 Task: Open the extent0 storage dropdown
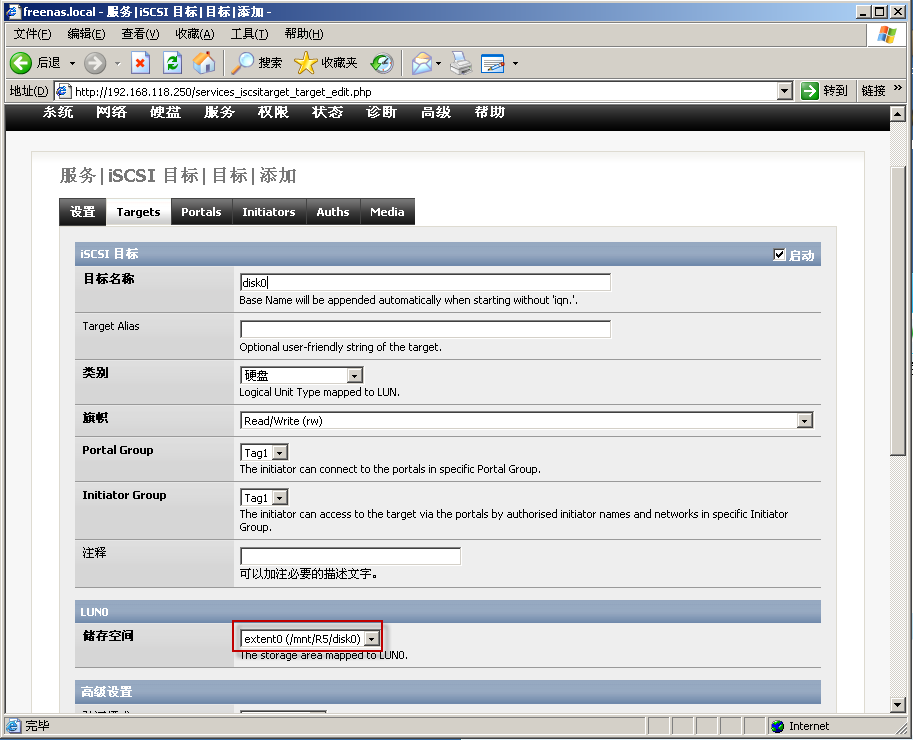coord(310,639)
